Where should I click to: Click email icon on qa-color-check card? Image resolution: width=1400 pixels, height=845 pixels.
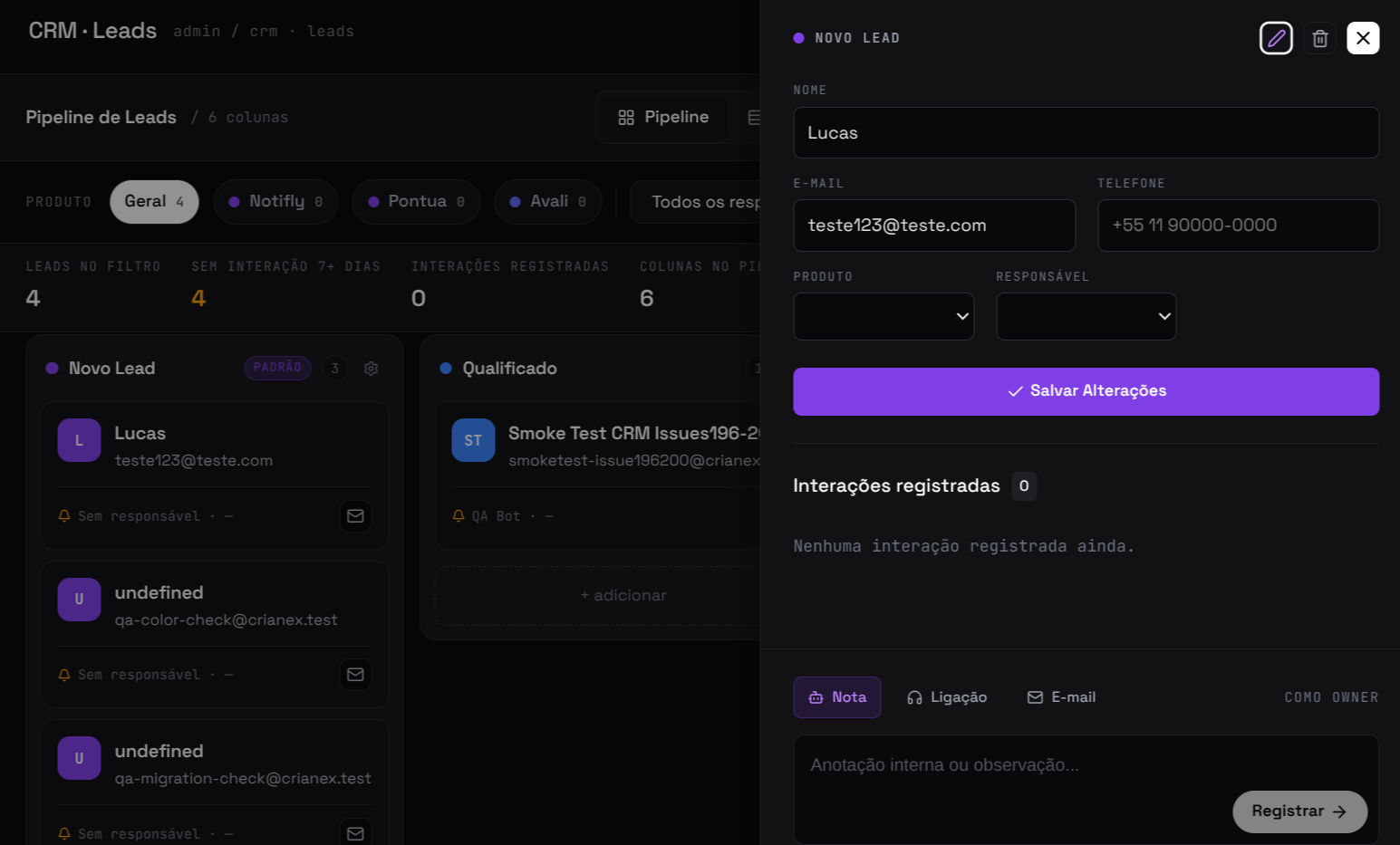tap(355, 674)
